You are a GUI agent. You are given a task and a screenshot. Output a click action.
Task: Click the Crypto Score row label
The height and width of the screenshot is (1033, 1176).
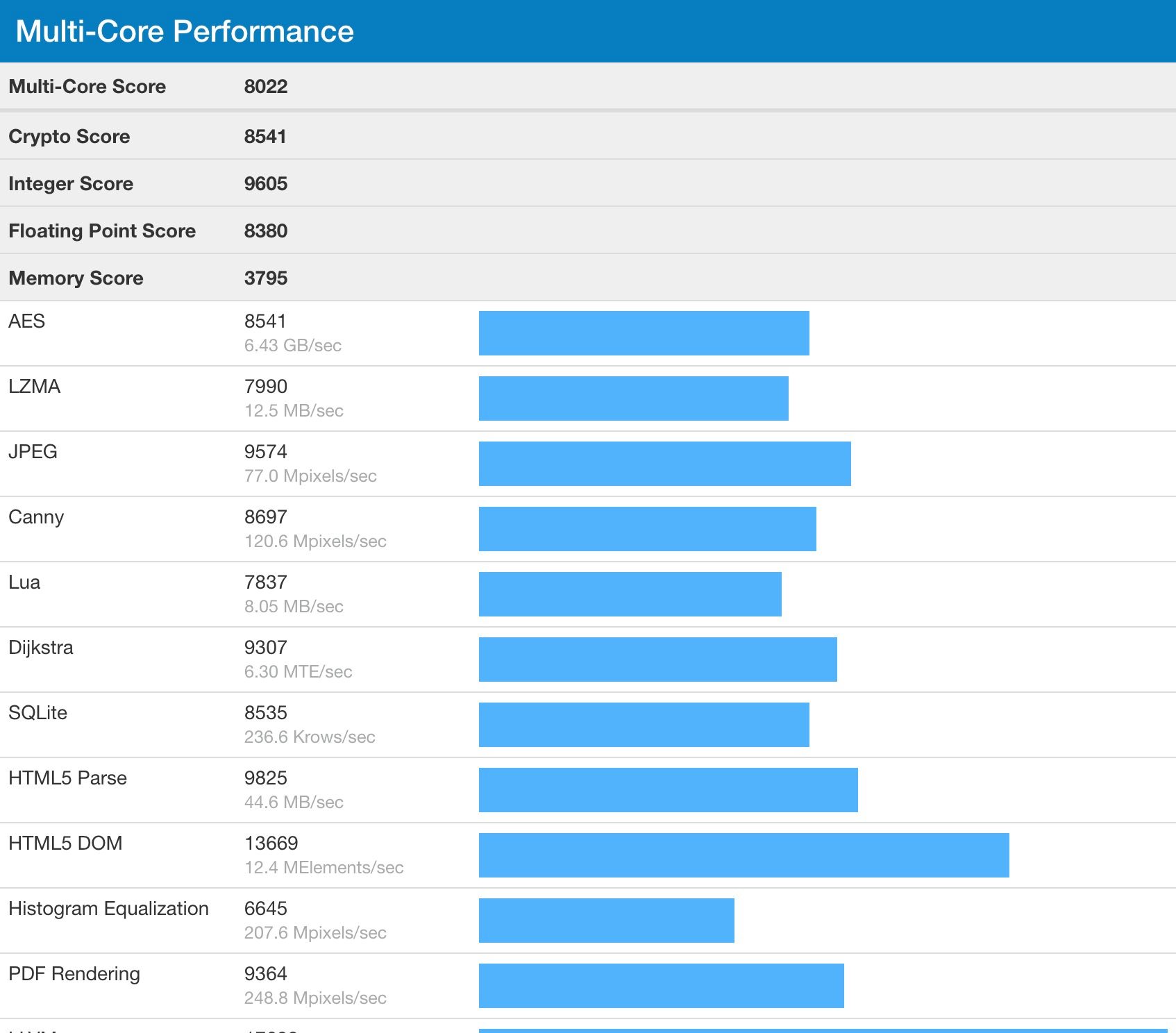coord(69,137)
